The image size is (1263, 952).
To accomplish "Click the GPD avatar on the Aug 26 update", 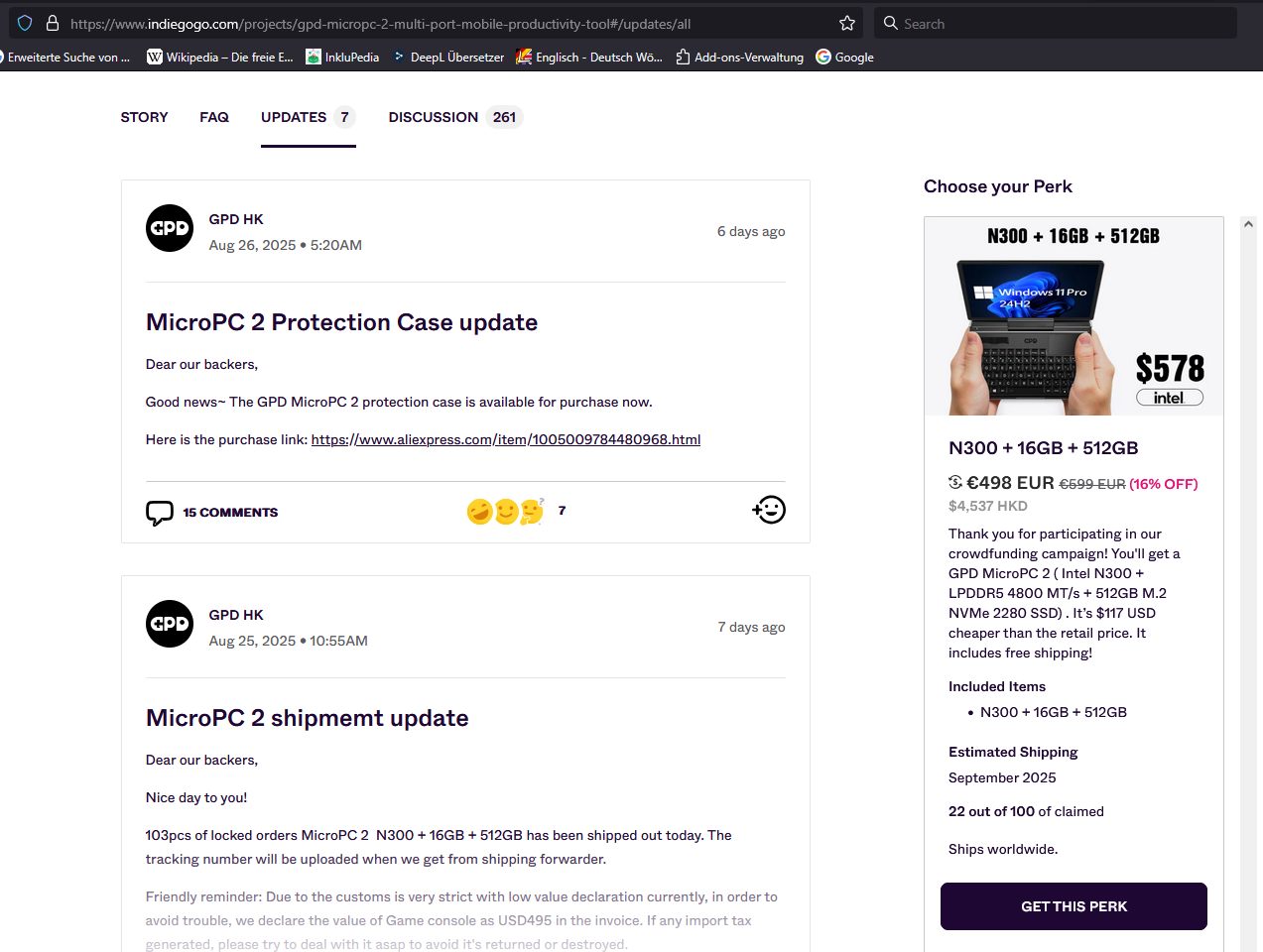I will [170, 228].
